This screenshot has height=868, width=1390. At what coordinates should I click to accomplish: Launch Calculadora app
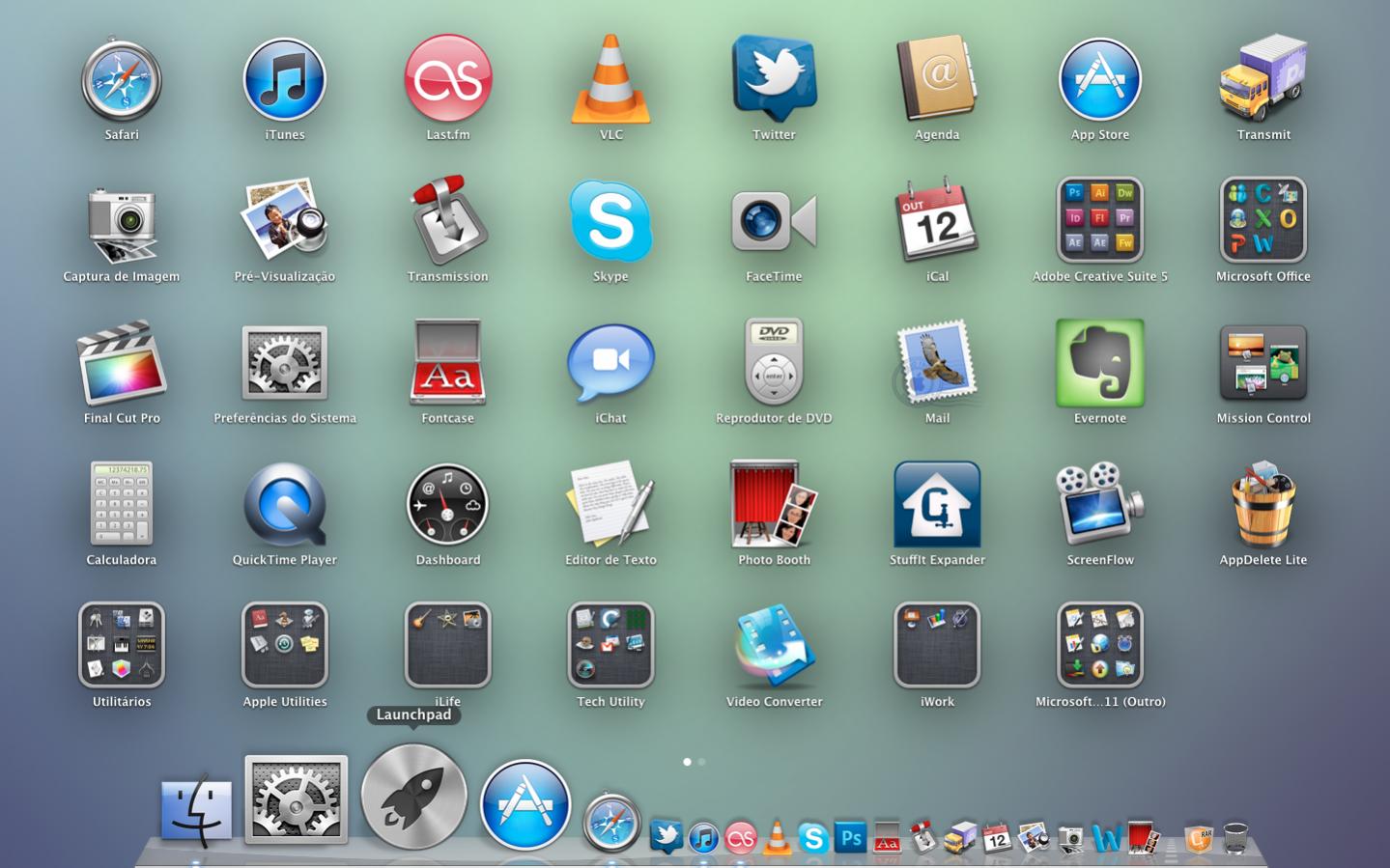[121, 503]
